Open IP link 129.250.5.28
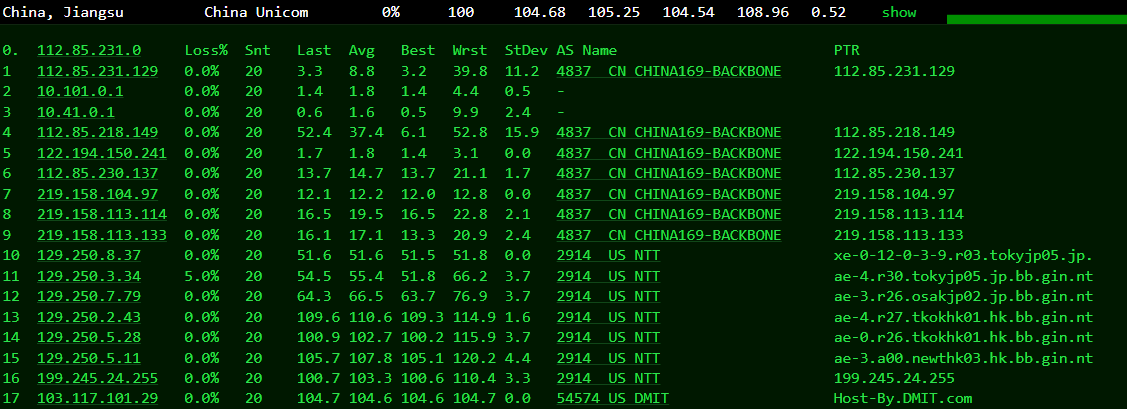 [x=89, y=337]
